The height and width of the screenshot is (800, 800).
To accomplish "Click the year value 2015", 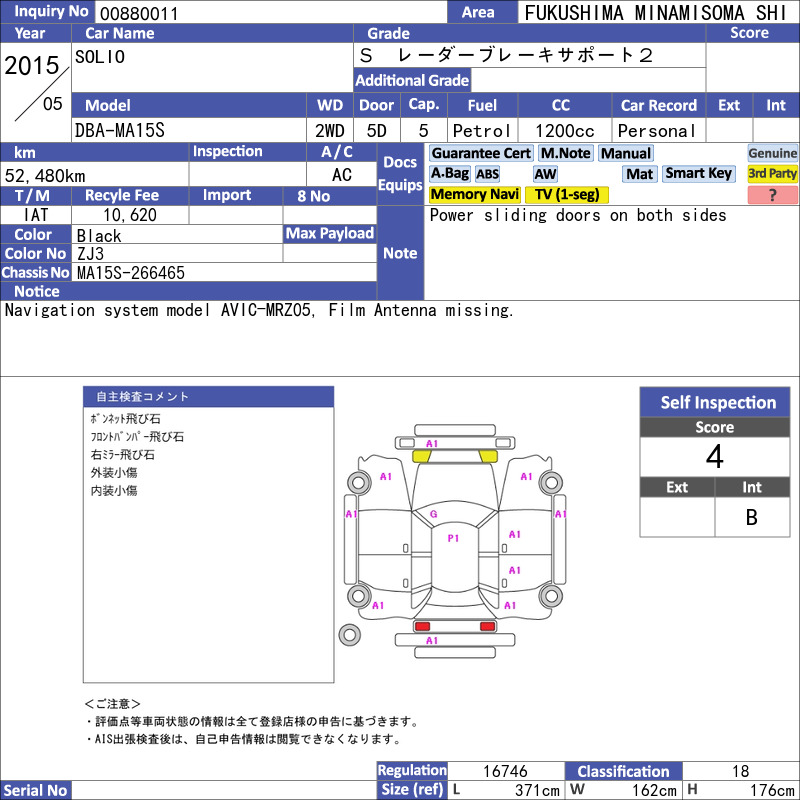I will tap(32, 65).
